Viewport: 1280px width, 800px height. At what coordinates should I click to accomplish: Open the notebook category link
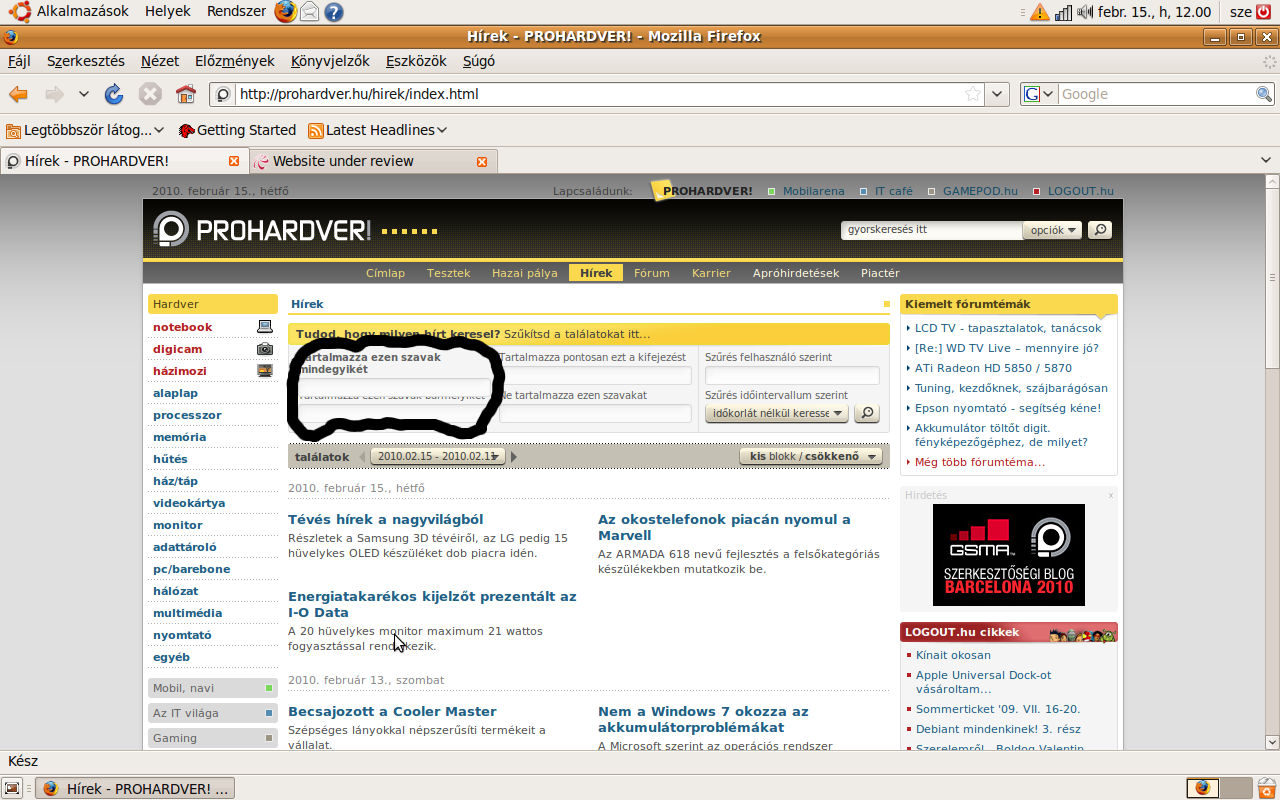(x=183, y=327)
